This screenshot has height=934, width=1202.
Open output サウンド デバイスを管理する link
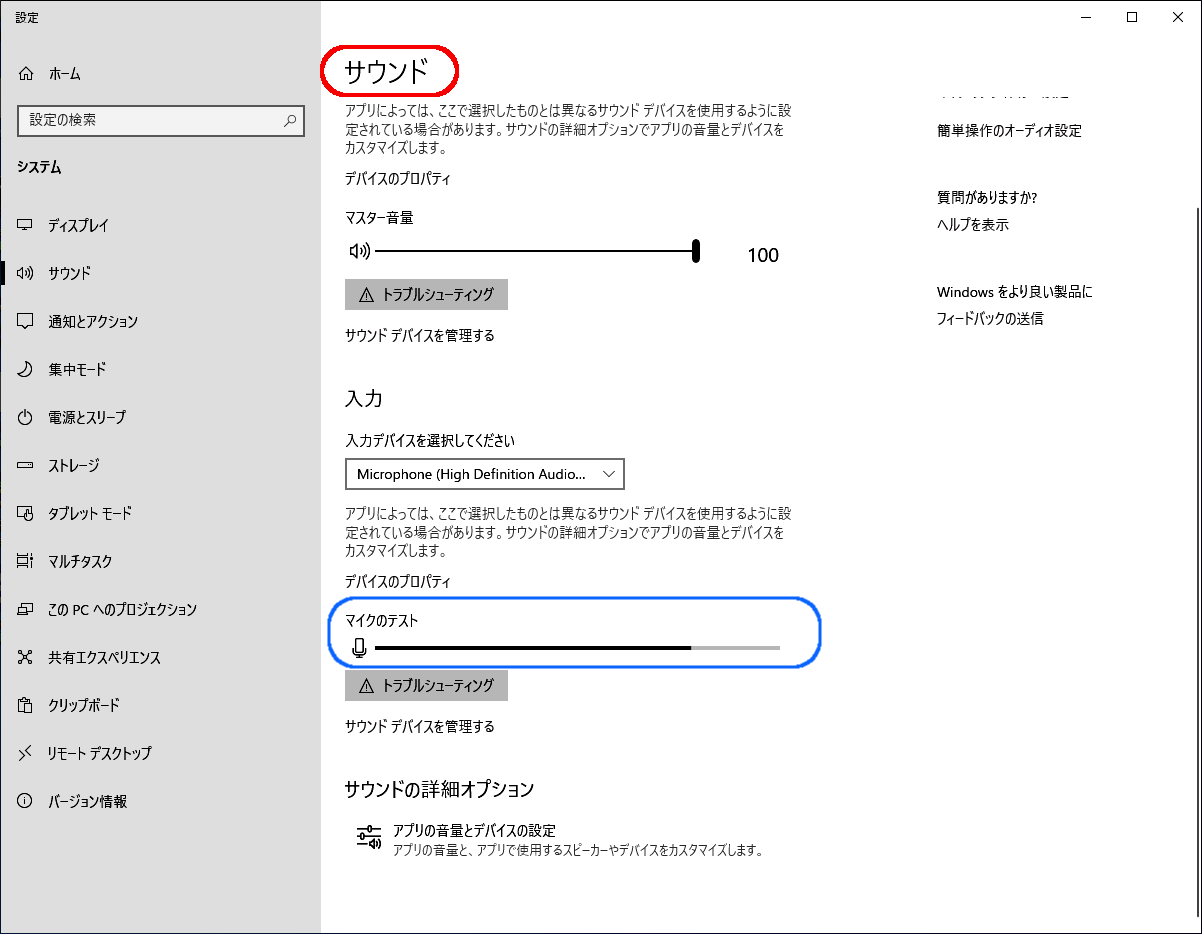tap(420, 336)
